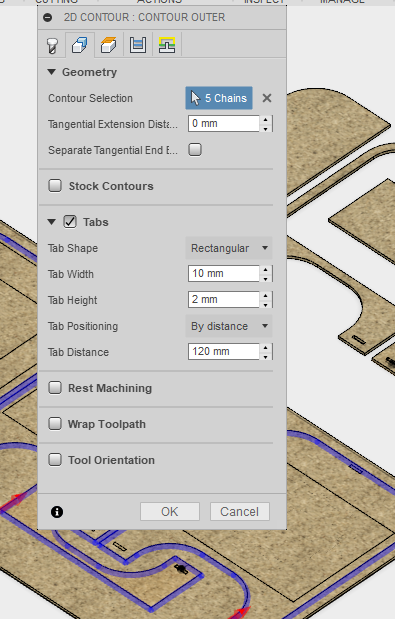Collapse the Tabs section
This screenshot has height=619, width=395.
tap(51, 222)
